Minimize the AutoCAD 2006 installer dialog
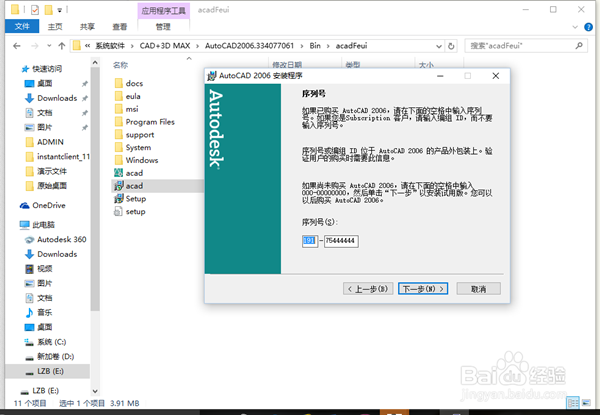The height and width of the screenshot is (415, 600). (440, 76)
